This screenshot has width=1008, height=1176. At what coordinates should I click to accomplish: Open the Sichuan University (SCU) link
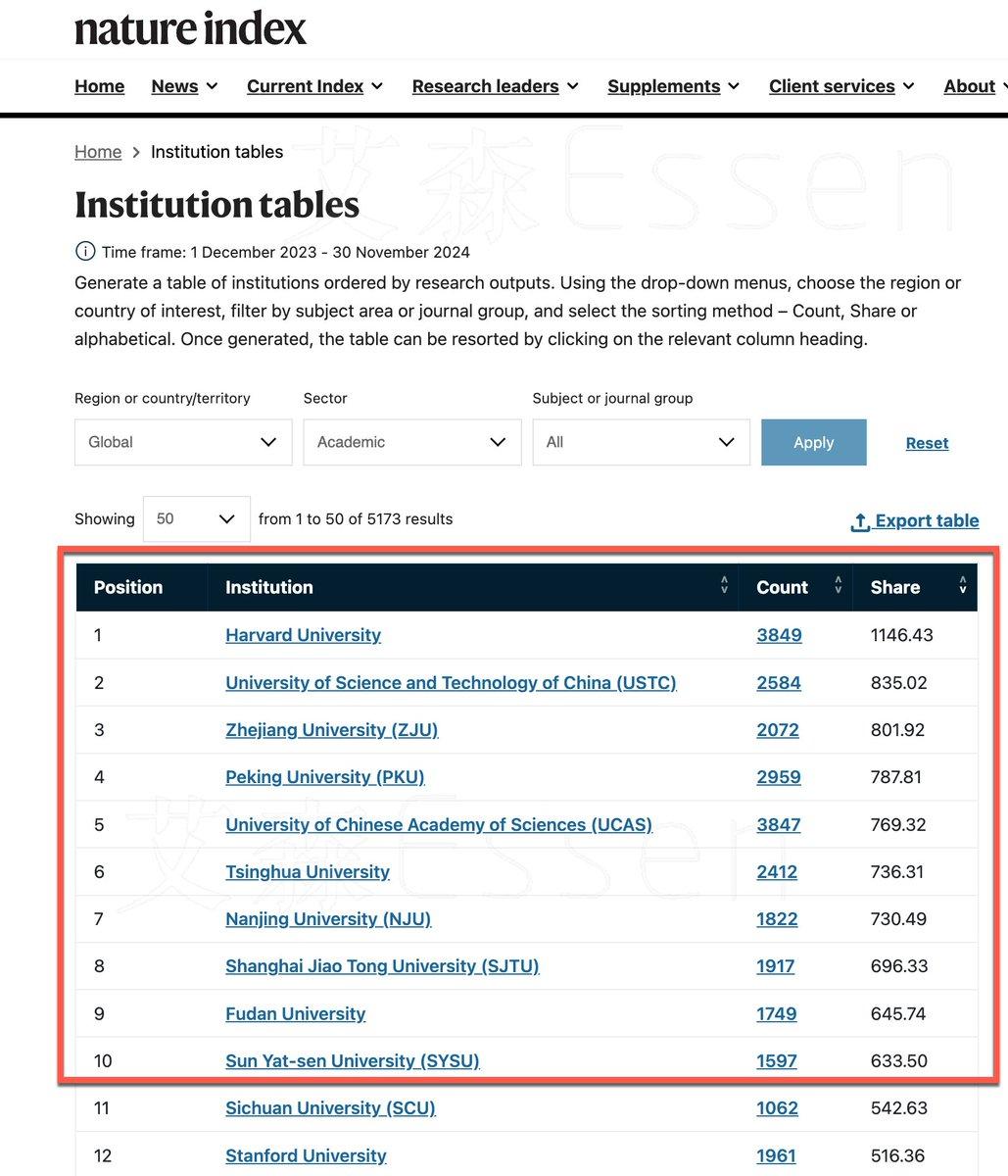pyautogui.click(x=330, y=1107)
